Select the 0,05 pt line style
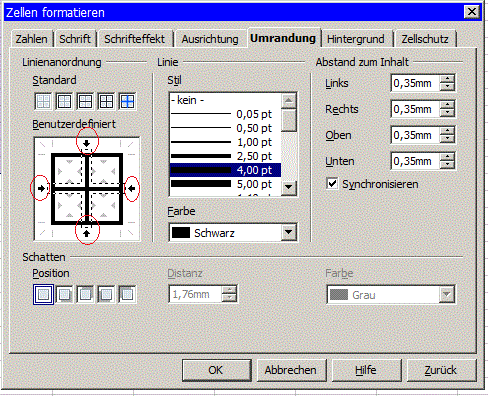 [x=225, y=114]
